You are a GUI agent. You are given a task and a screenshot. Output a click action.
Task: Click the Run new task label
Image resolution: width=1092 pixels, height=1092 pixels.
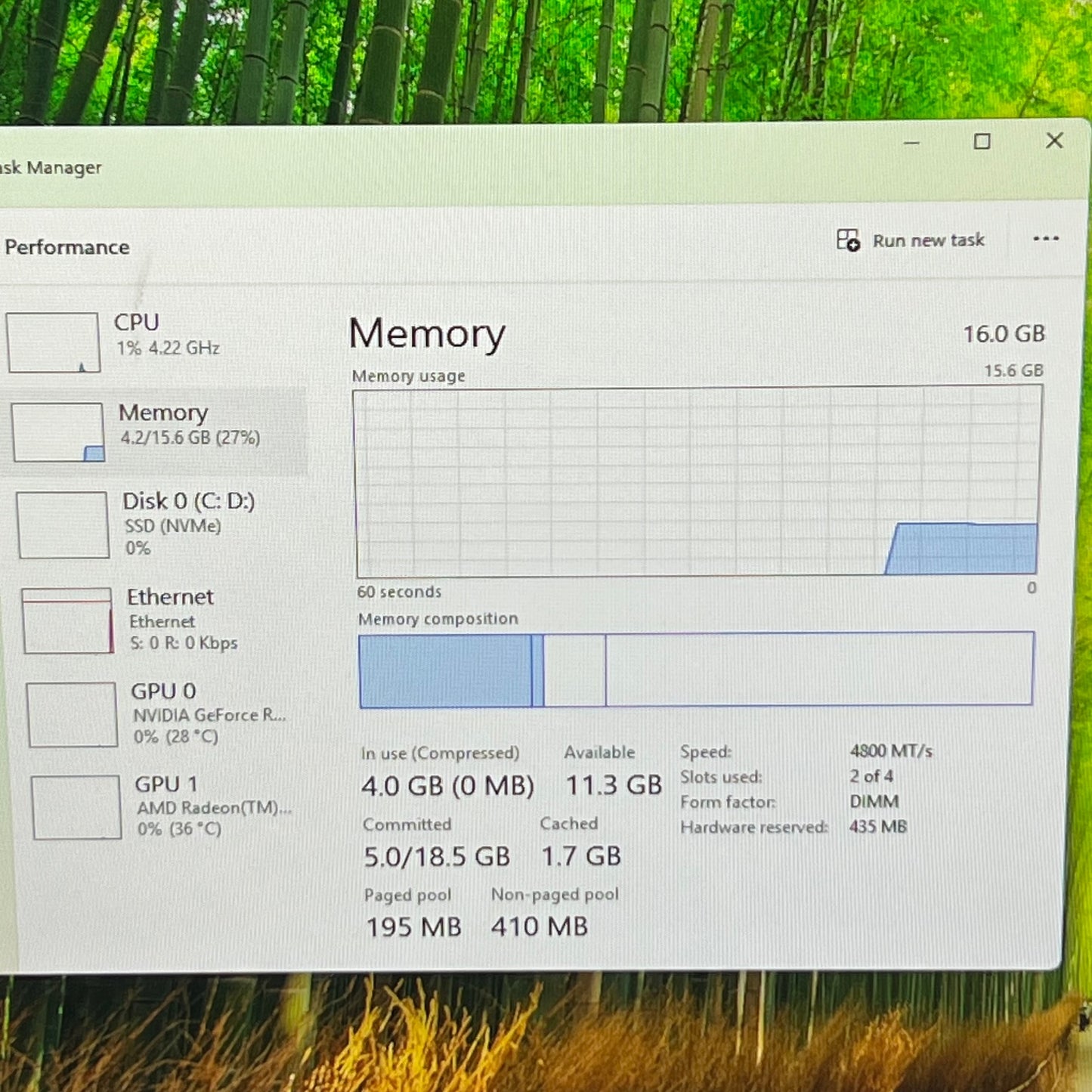928,240
